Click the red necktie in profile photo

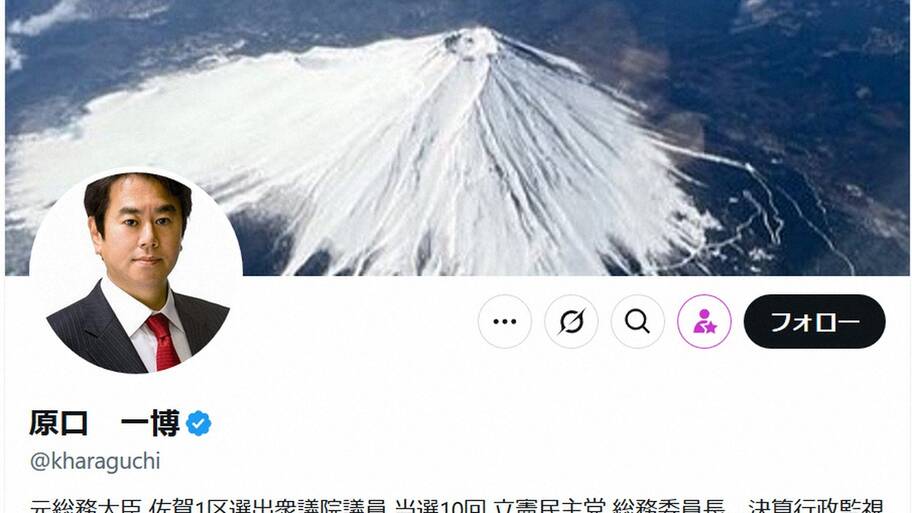164,342
